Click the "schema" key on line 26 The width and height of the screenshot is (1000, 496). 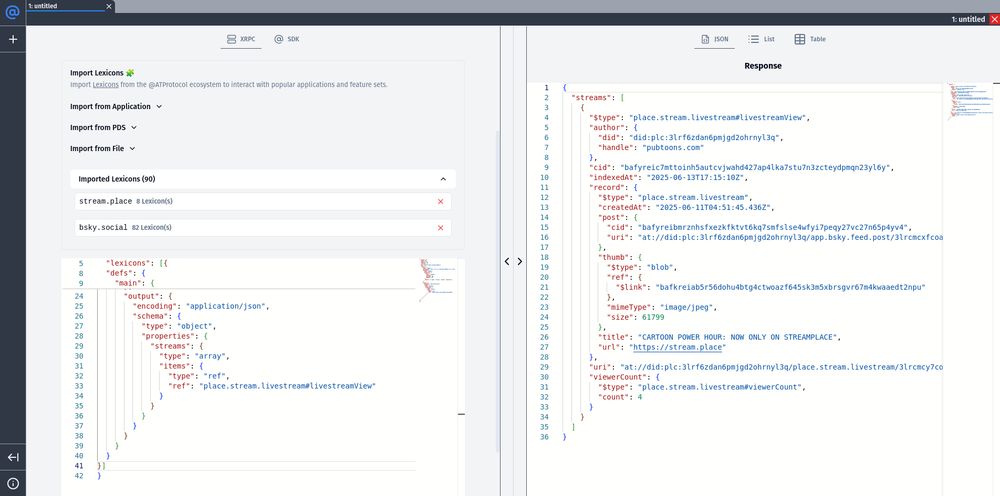coord(152,316)
